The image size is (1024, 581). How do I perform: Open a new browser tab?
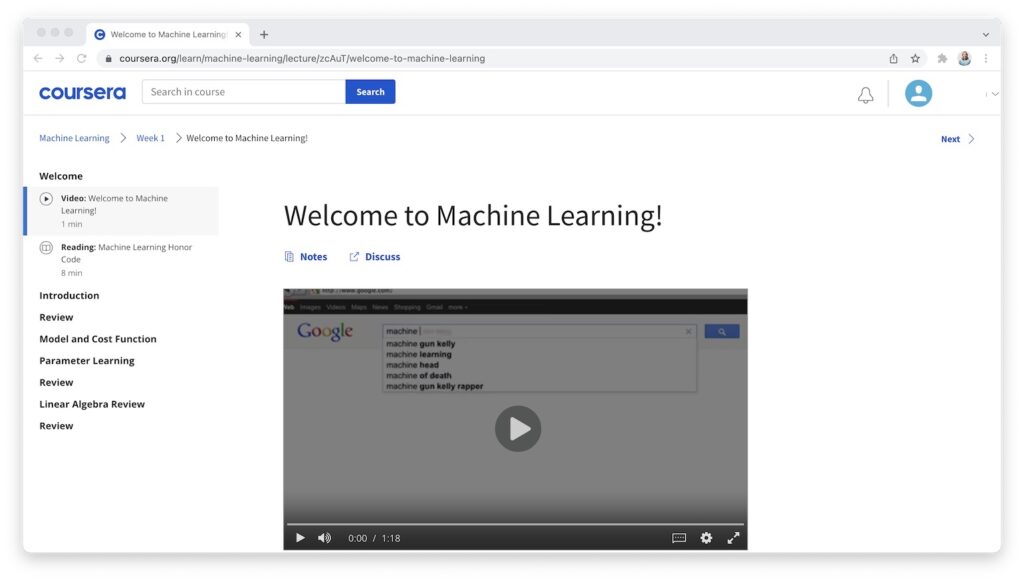[264, 35]
